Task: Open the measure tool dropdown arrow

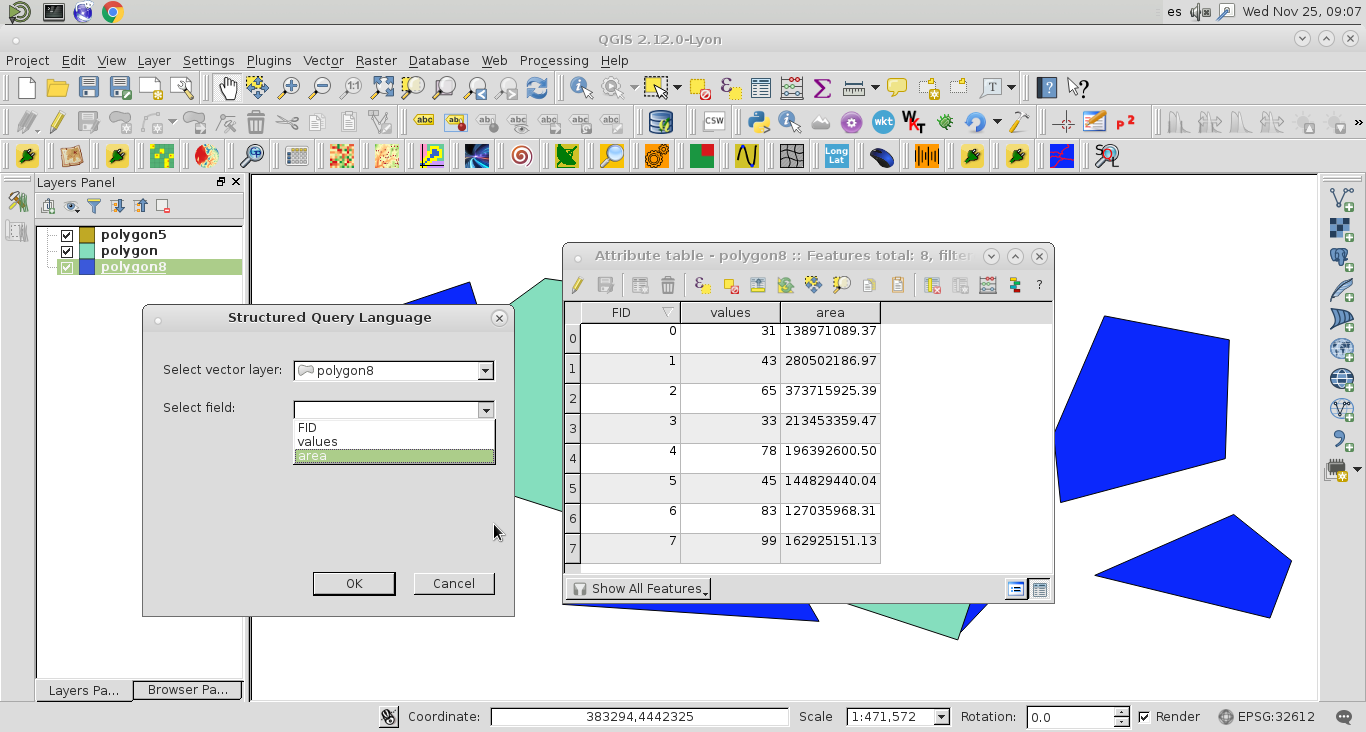Action: click(875, 88)
